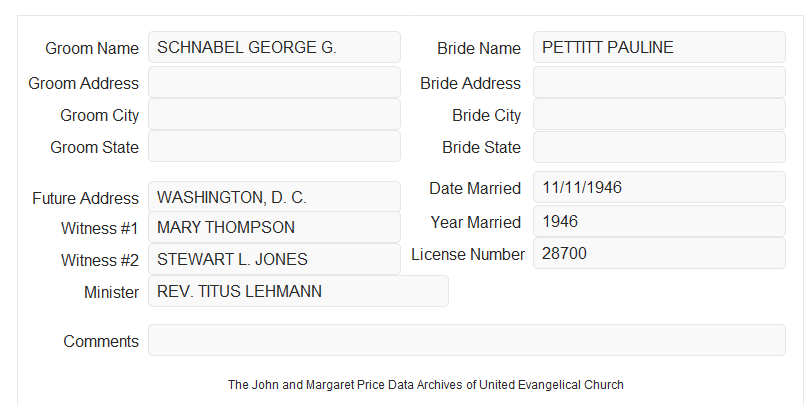Select the Groom City input box
Screen dimensions: 805x405
point(274,114)
